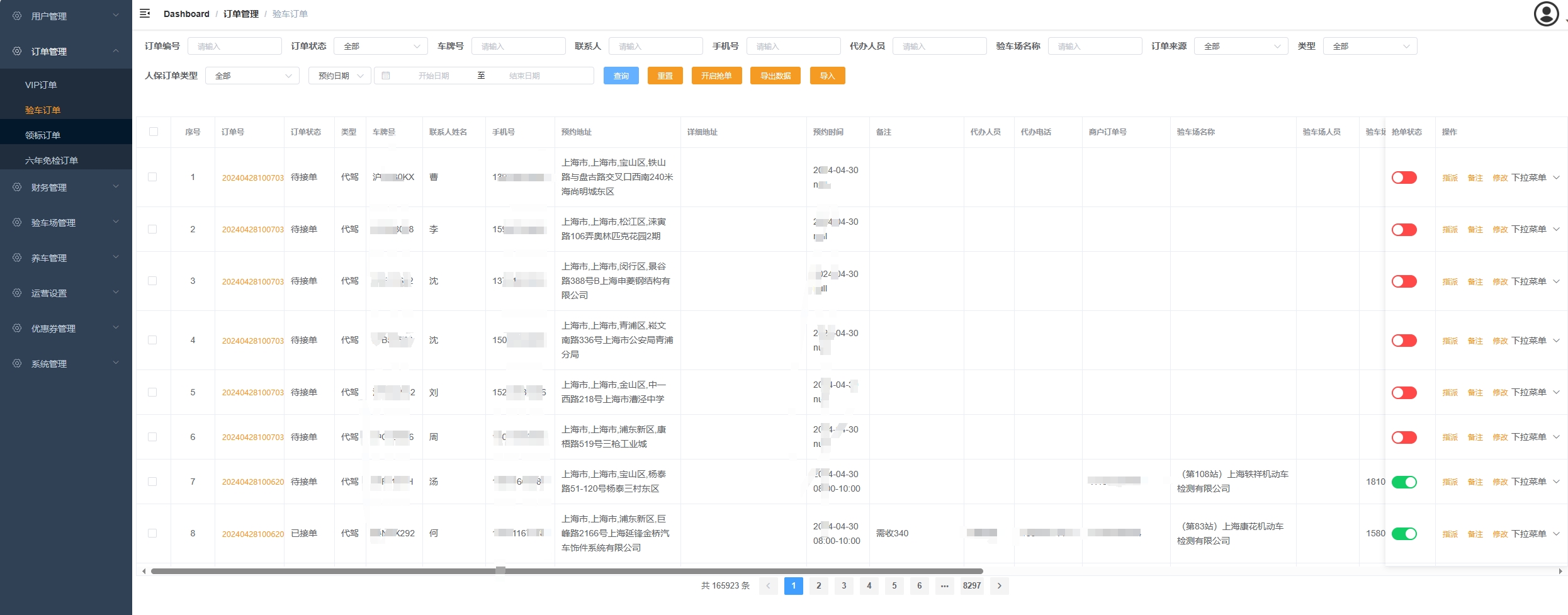Click the 运营设置 gear icon
1568x615 pixels.
[17, 293]
